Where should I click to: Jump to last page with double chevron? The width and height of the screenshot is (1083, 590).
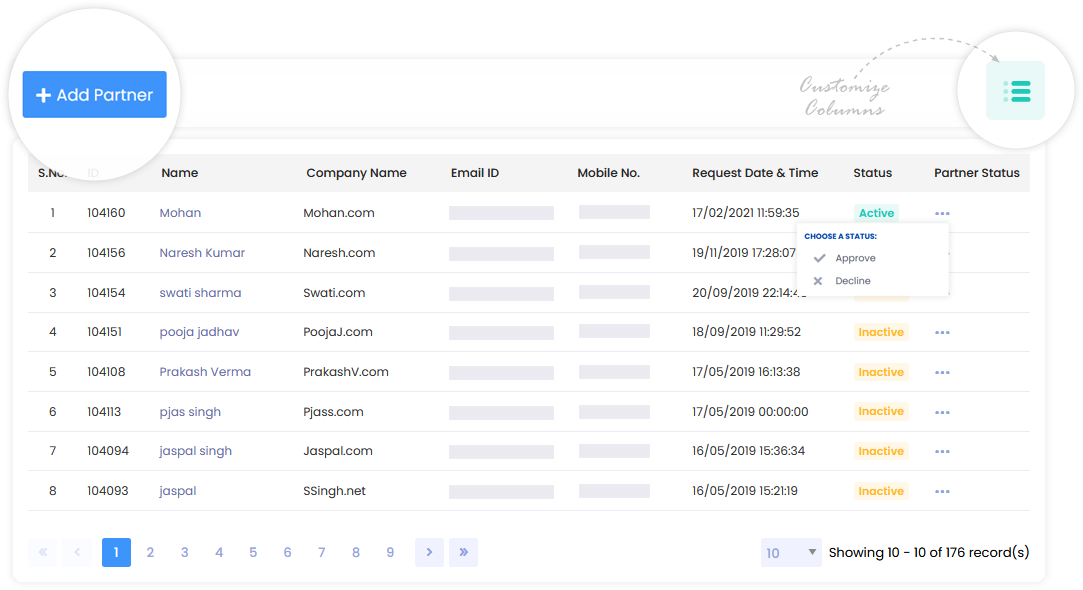(x=463, y=552)
